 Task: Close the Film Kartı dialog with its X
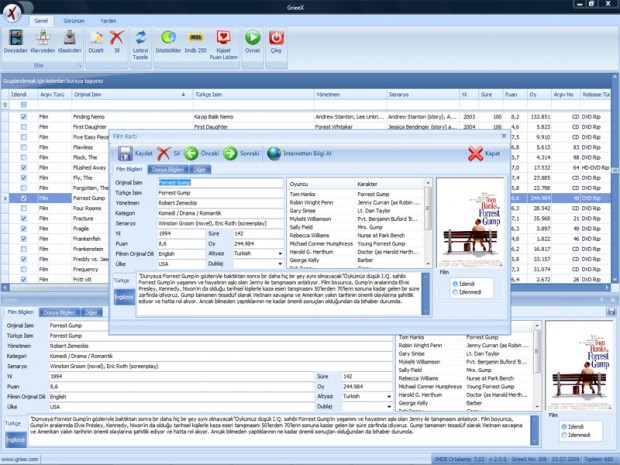pyautogui.click(x=504, y=136)
